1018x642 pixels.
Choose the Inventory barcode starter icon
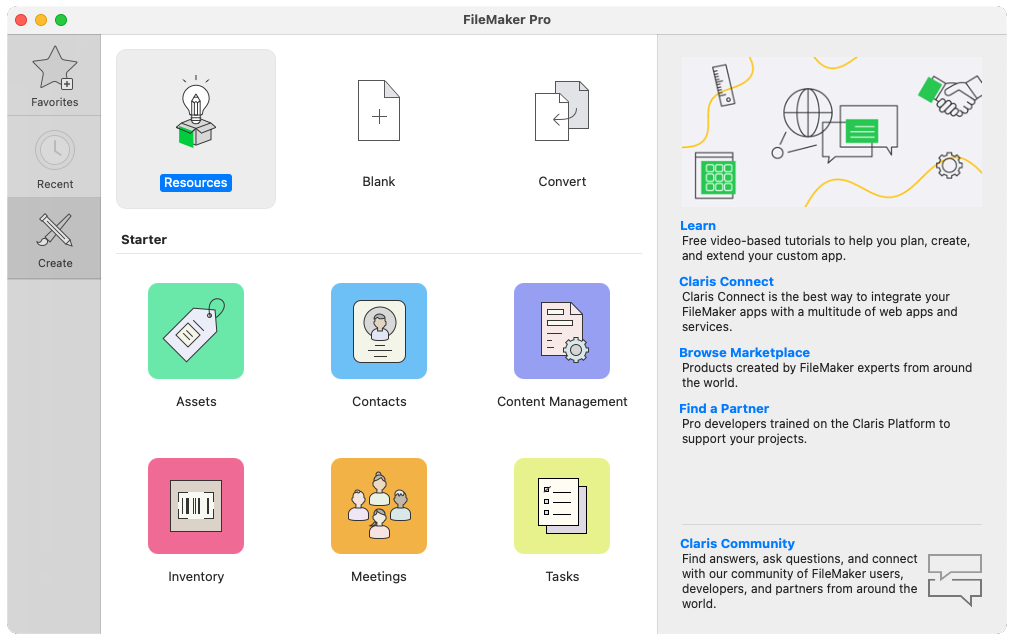[195, 506]
